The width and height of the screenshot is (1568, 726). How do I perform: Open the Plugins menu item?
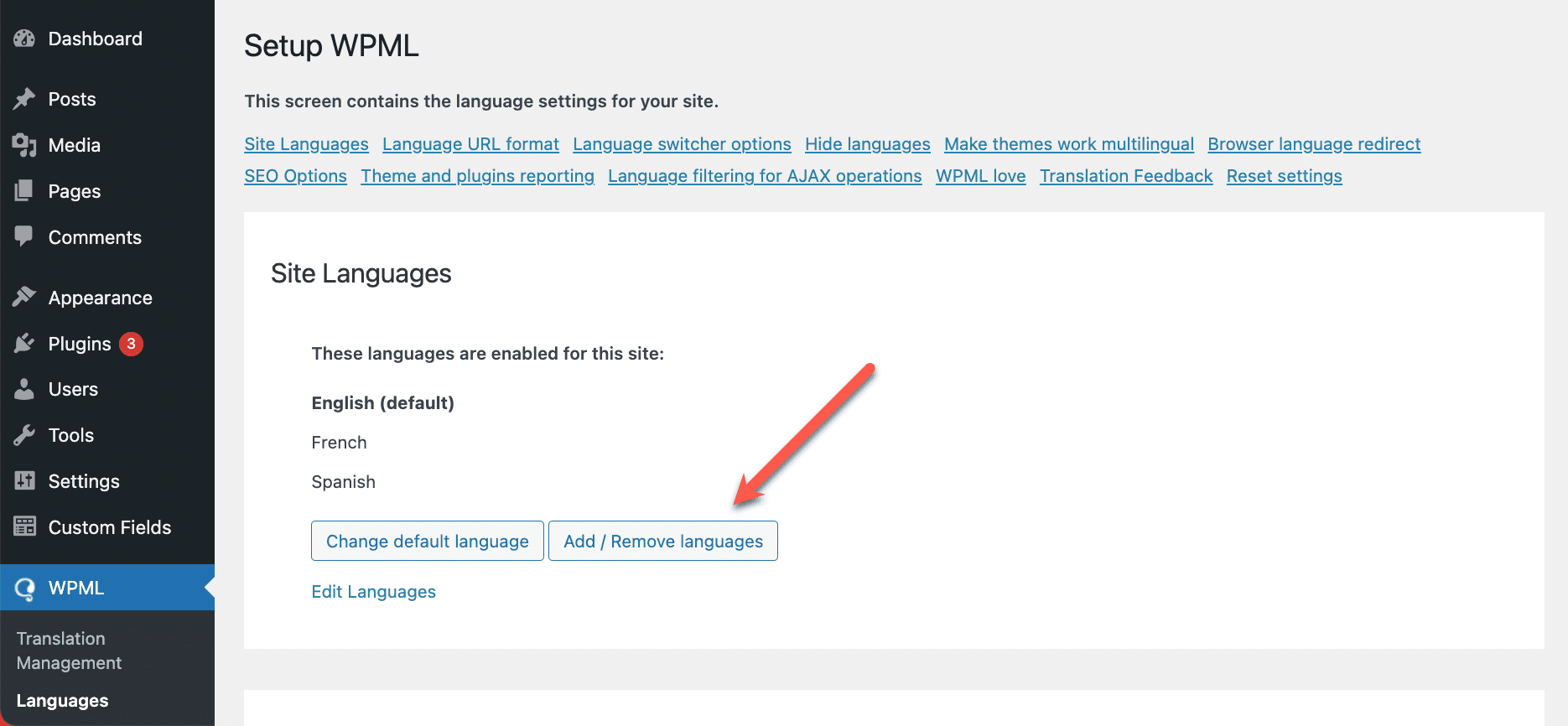pos(107,344)
